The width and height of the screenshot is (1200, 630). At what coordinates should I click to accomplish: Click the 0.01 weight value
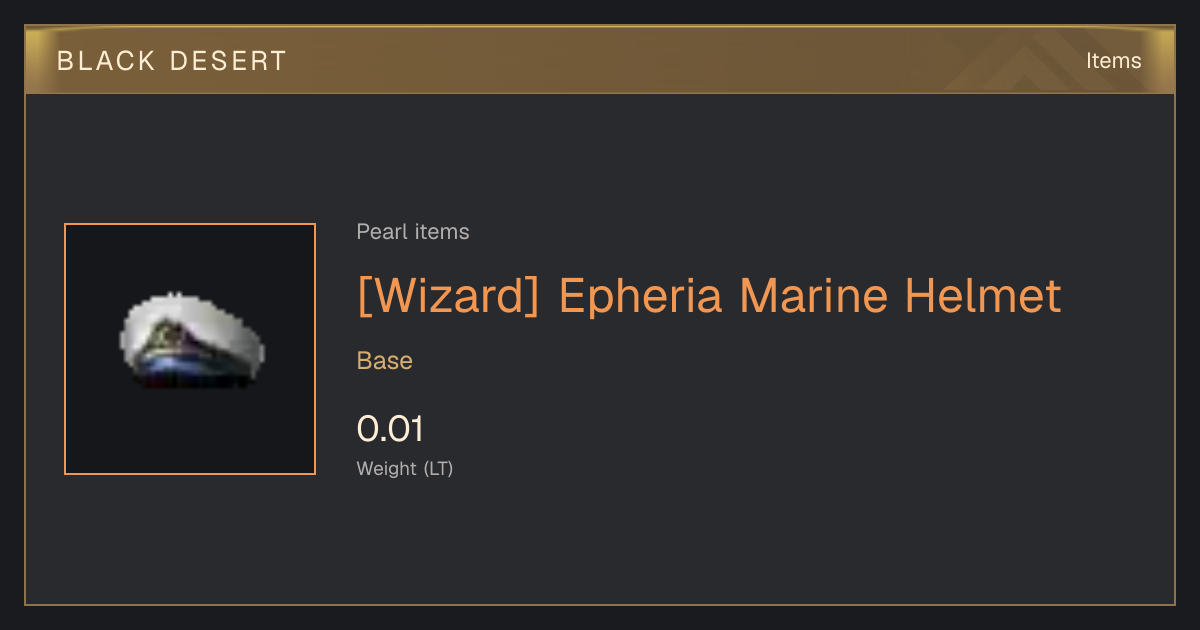390,429
